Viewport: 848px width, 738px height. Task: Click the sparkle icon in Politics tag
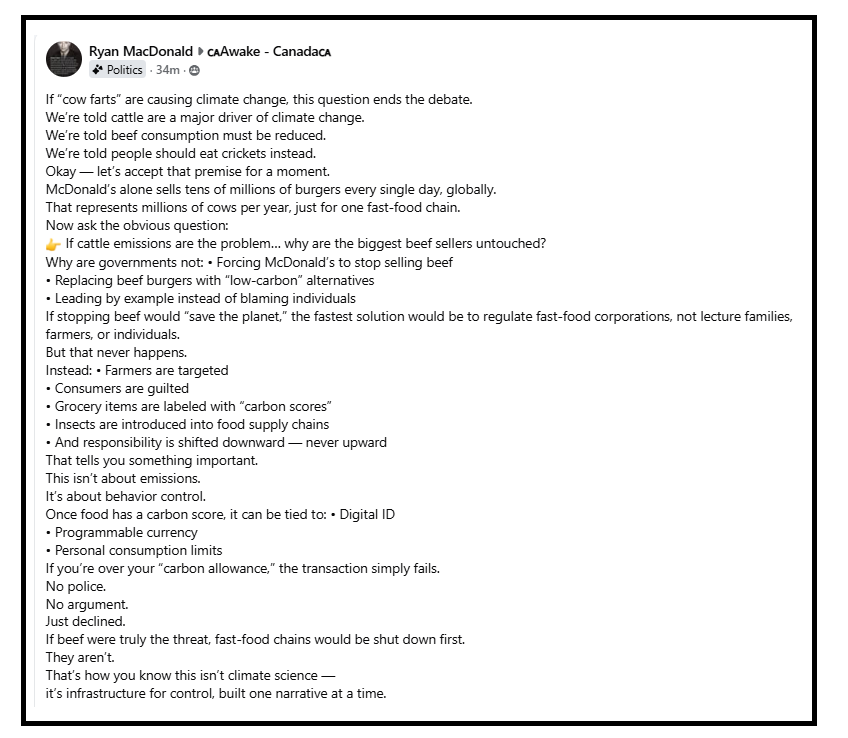coord(97,70)
